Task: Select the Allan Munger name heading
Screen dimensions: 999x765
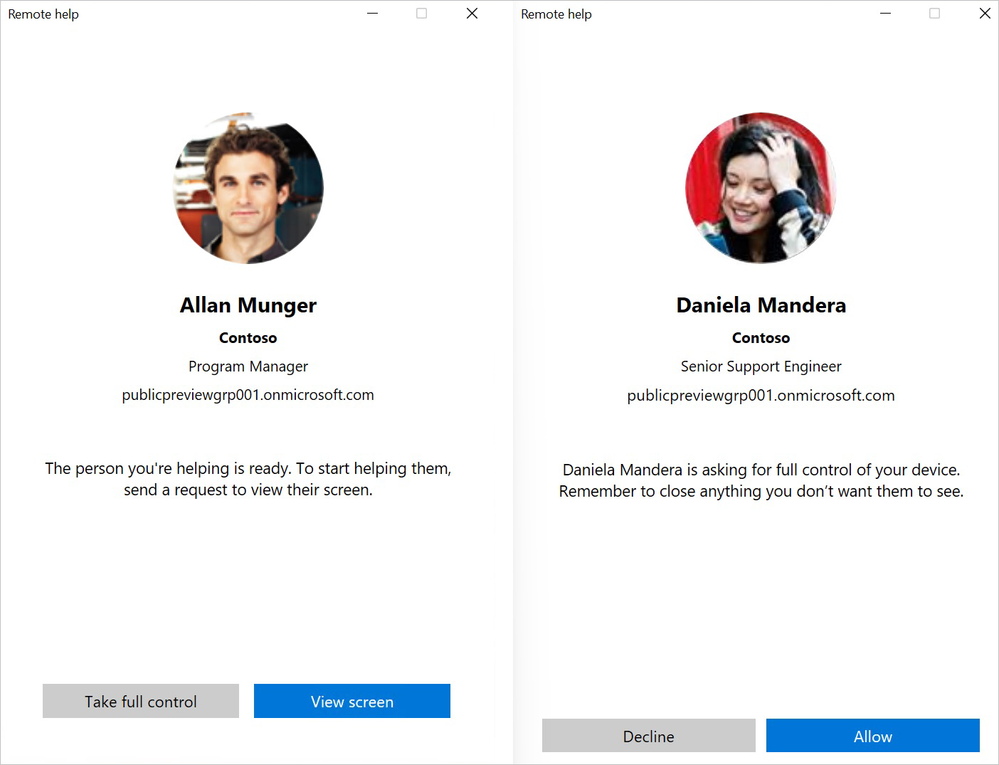Action: 248,305
